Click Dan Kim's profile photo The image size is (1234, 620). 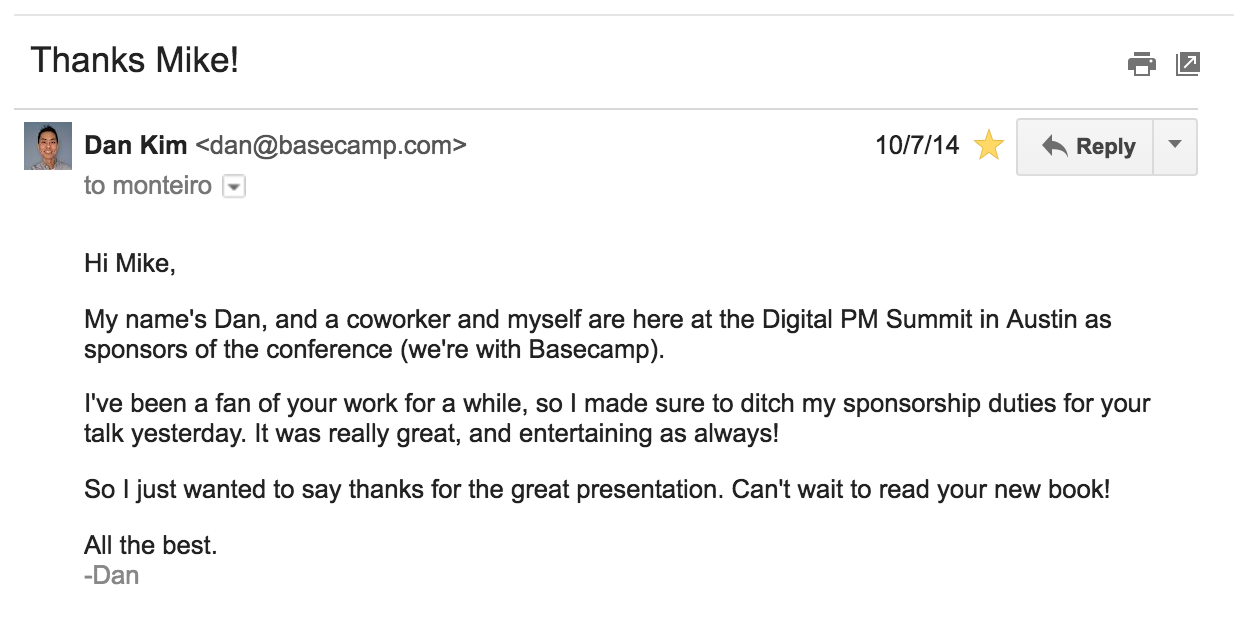point(48,146)
